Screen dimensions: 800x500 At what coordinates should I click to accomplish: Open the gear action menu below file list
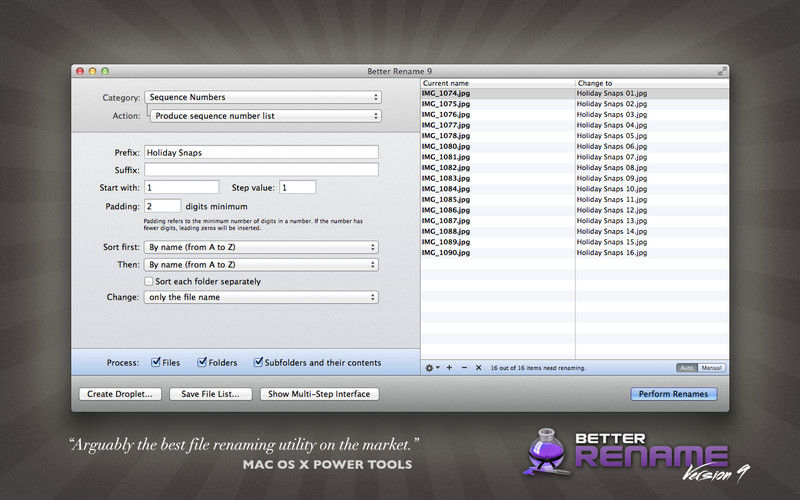tap(432, 367)
